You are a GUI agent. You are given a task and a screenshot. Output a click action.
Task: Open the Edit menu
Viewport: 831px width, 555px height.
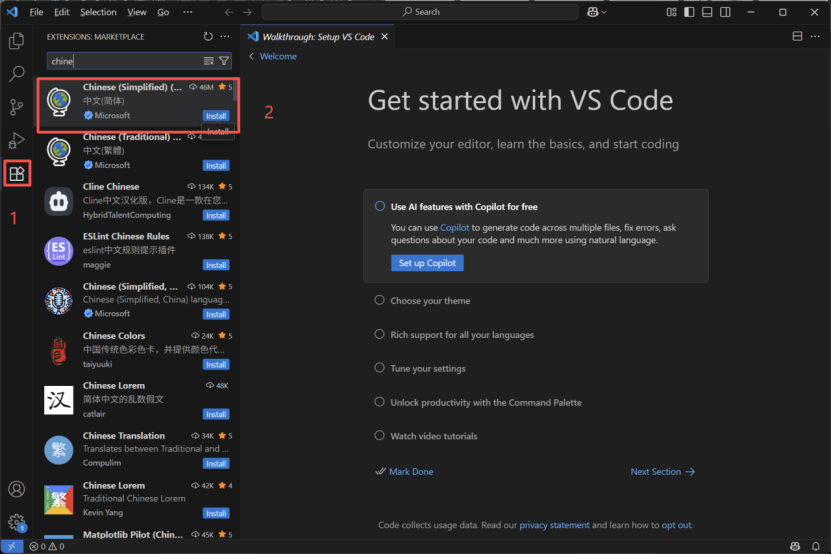click(x=61, y=12)
